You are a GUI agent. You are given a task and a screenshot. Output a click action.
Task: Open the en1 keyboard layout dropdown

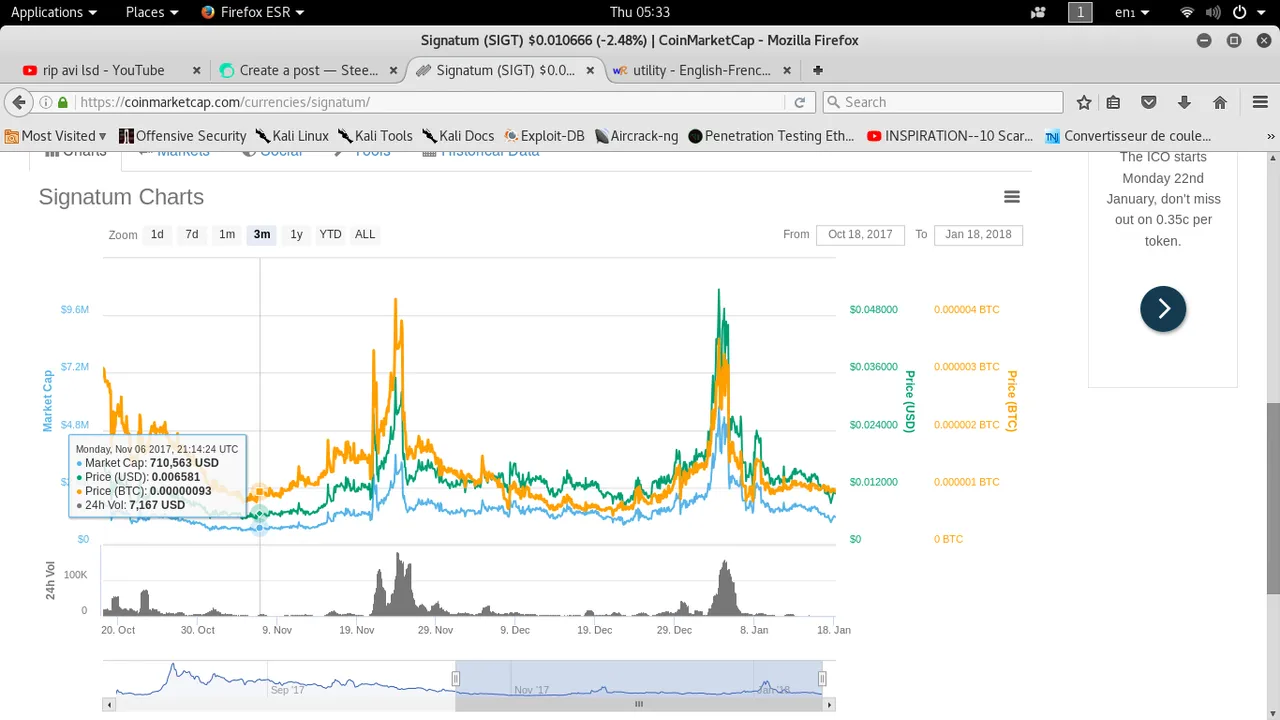point(1132,12)
